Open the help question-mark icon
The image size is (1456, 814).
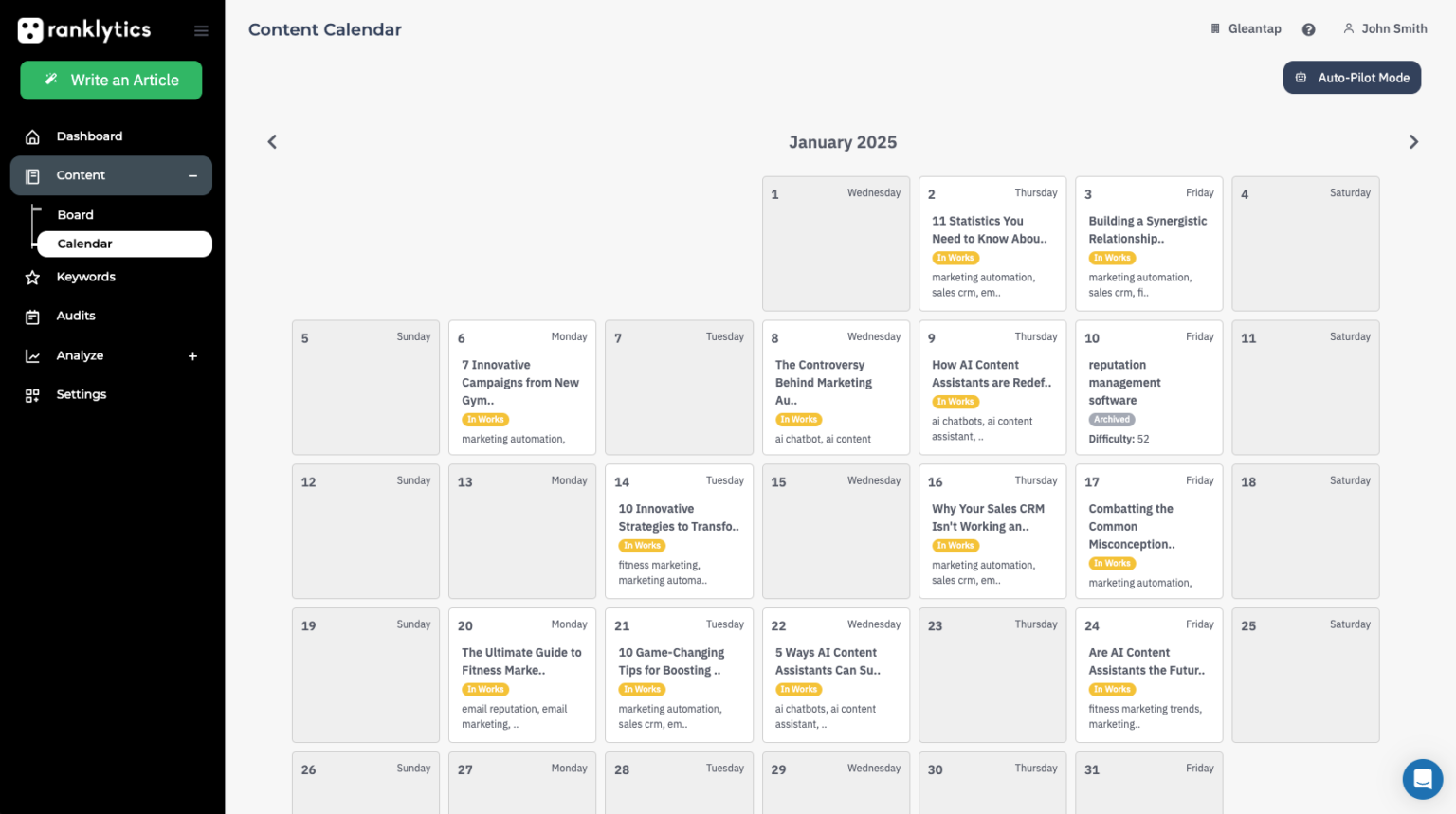tap(1309, 28)
